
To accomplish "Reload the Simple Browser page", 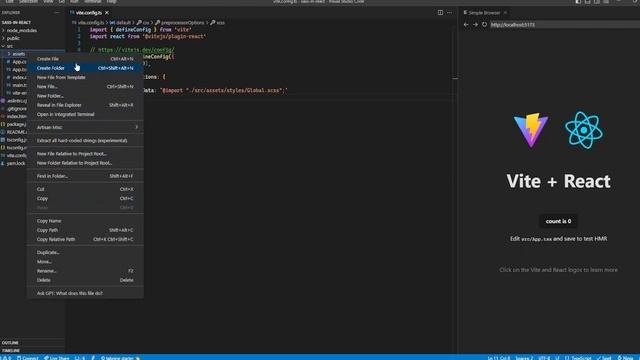I will point(484,24).
